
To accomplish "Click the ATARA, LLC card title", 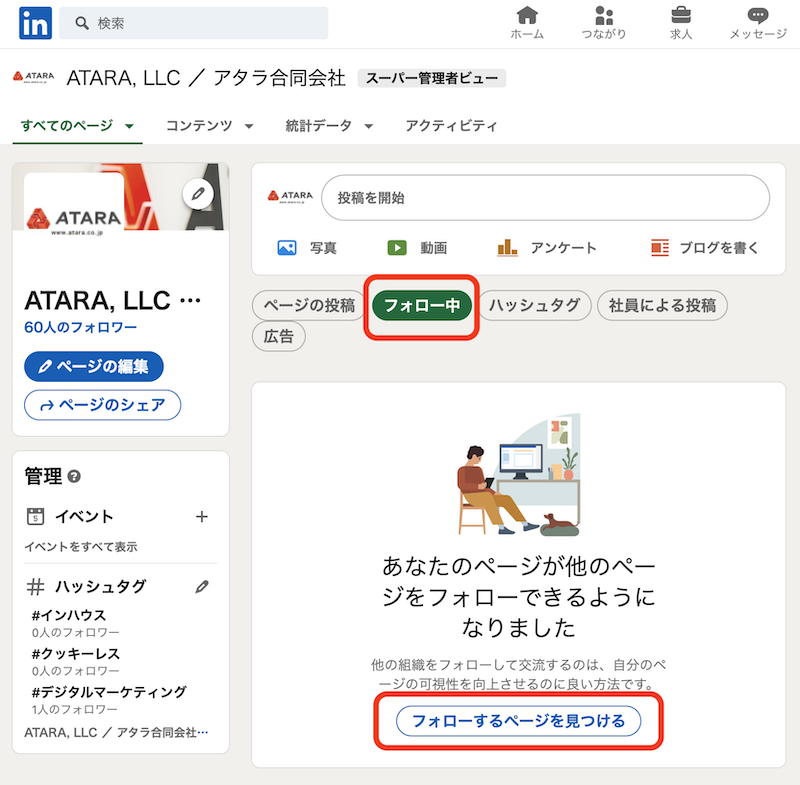I will coord(113,300).
